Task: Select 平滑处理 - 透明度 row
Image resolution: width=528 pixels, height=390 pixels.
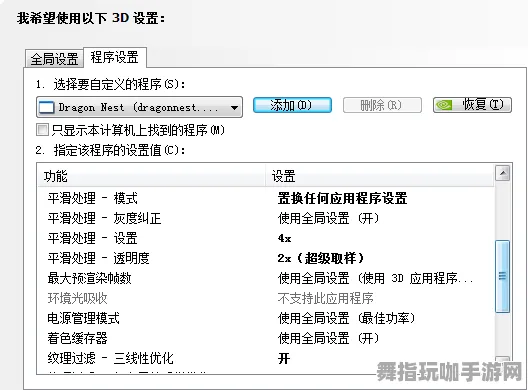Action: 266,258
